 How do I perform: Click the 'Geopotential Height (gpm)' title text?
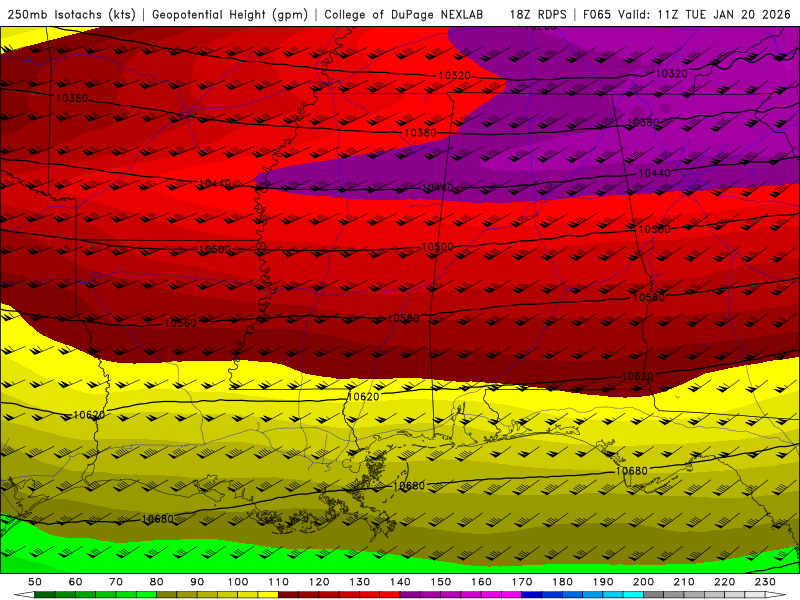(230, 14)
